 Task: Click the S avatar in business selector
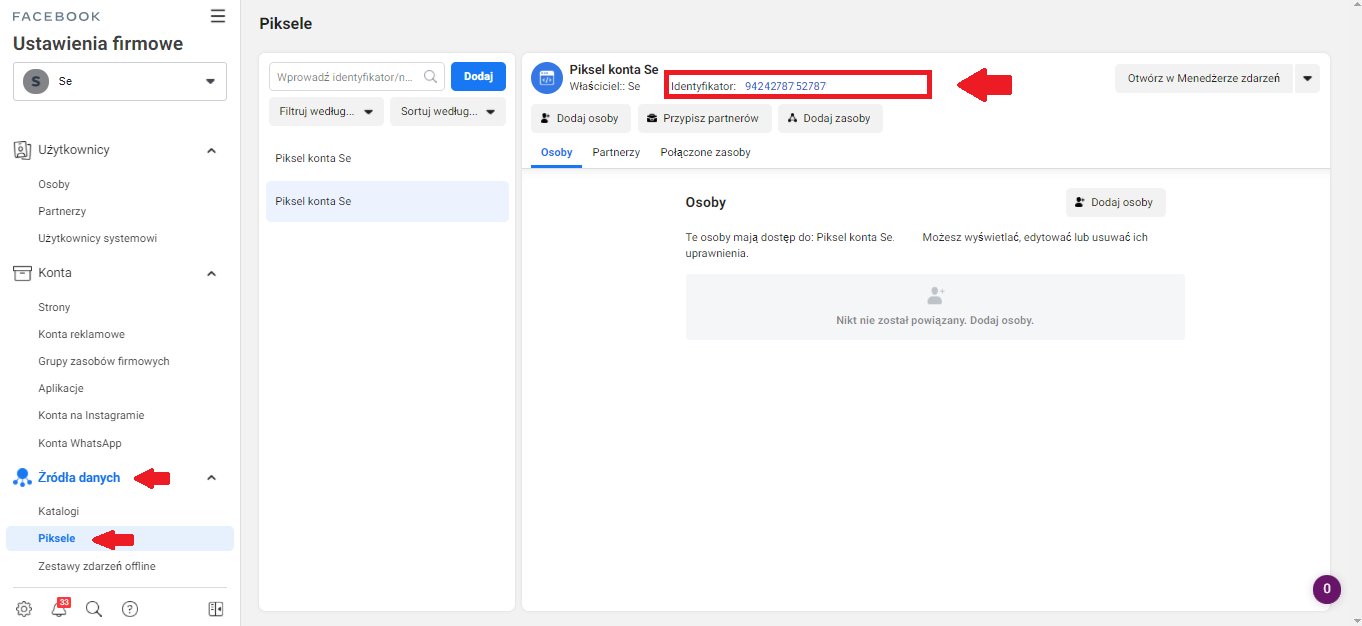click(x=36, y=82)
